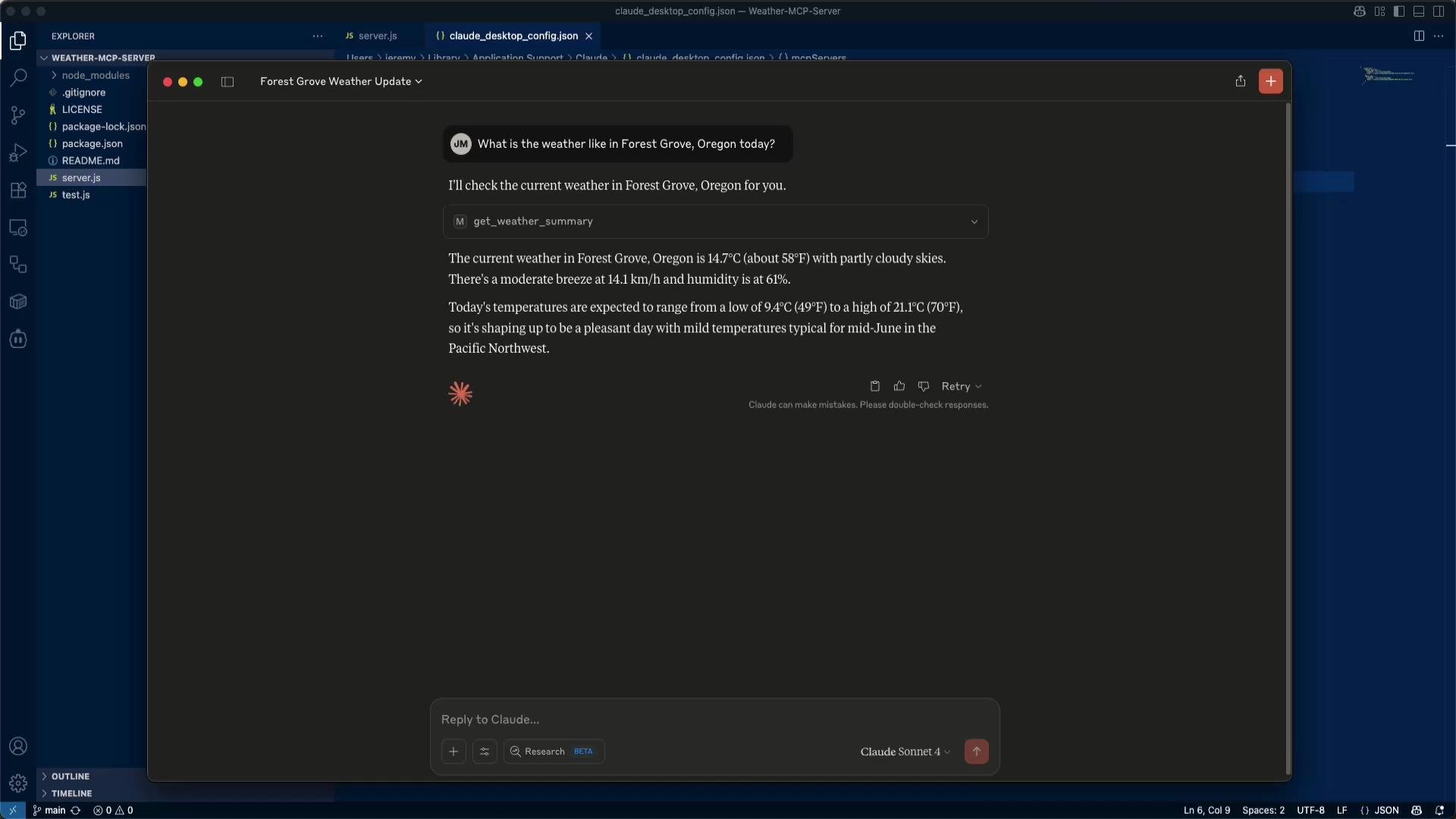
Task: Expand the get_weather_summary tool call
Action: 716,221
